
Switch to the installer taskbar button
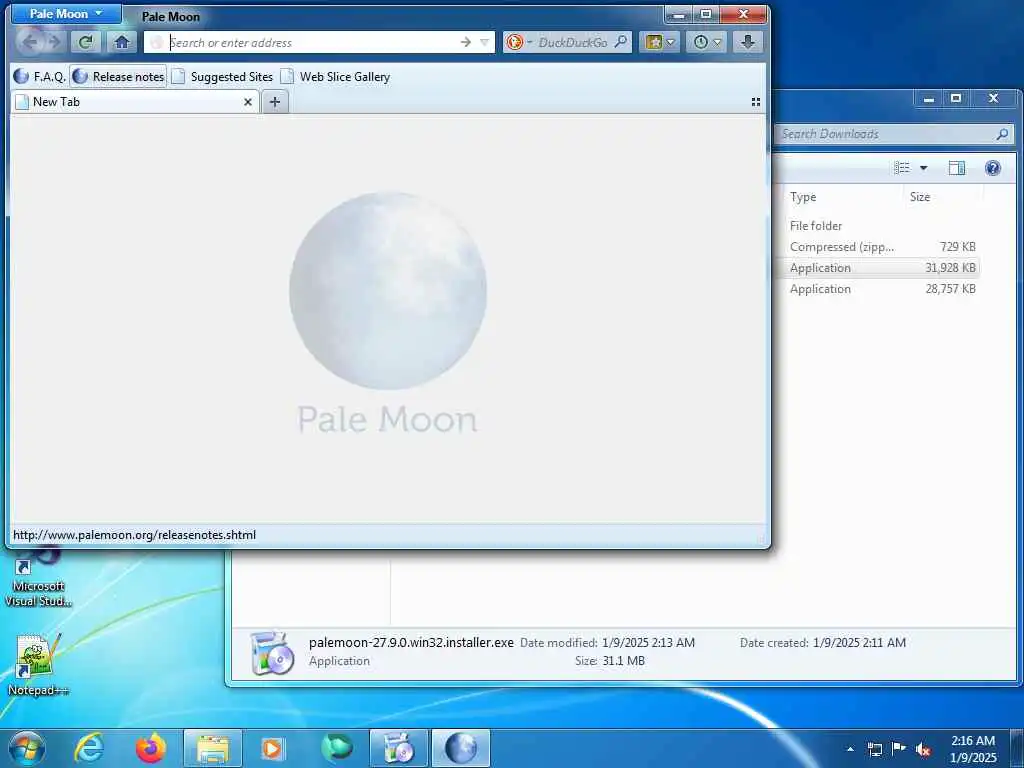399,748
